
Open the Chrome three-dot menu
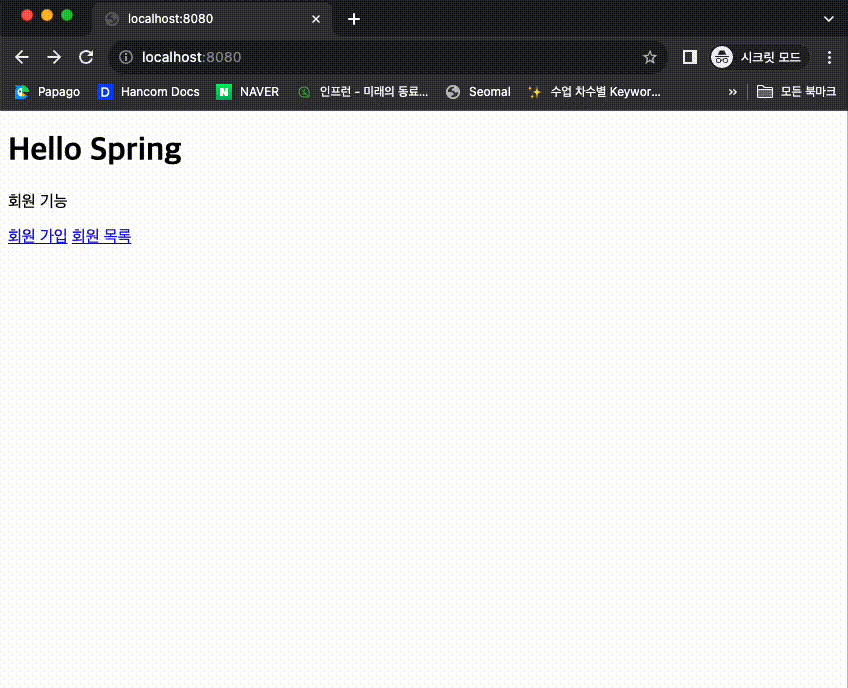click(x=829, y=57)
